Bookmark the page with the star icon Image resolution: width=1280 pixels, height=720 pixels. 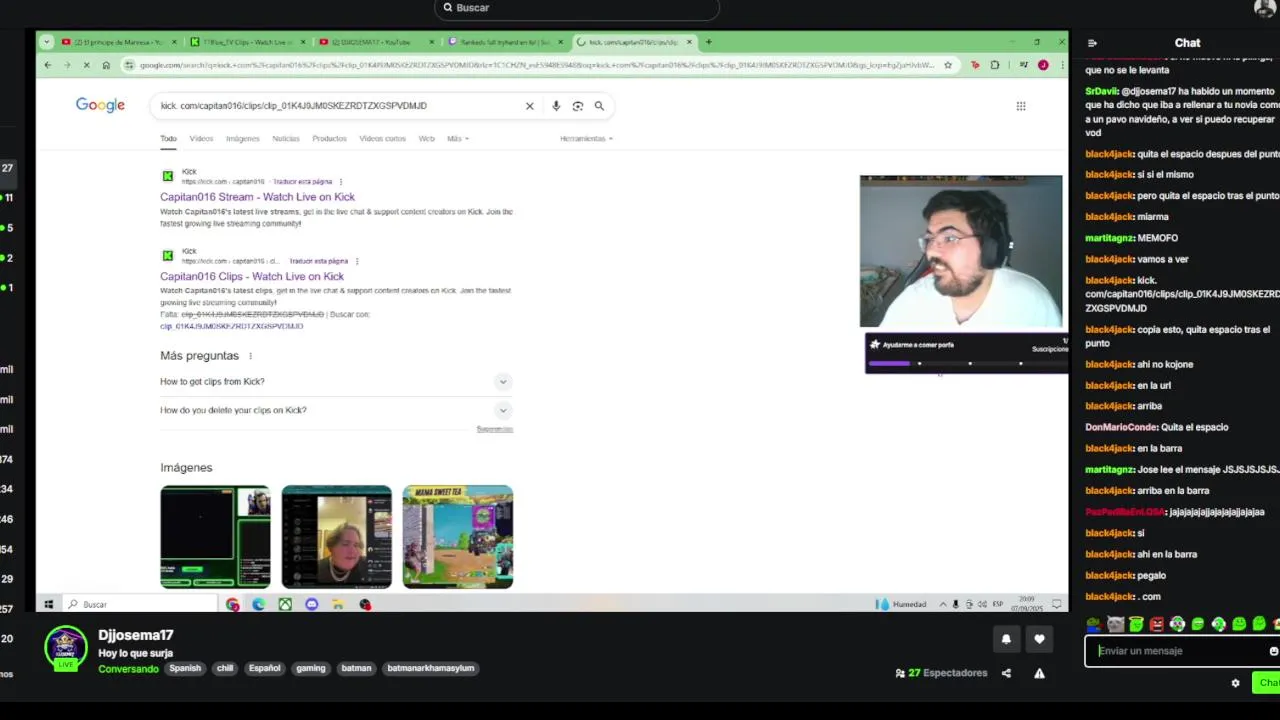pos(948,65)
